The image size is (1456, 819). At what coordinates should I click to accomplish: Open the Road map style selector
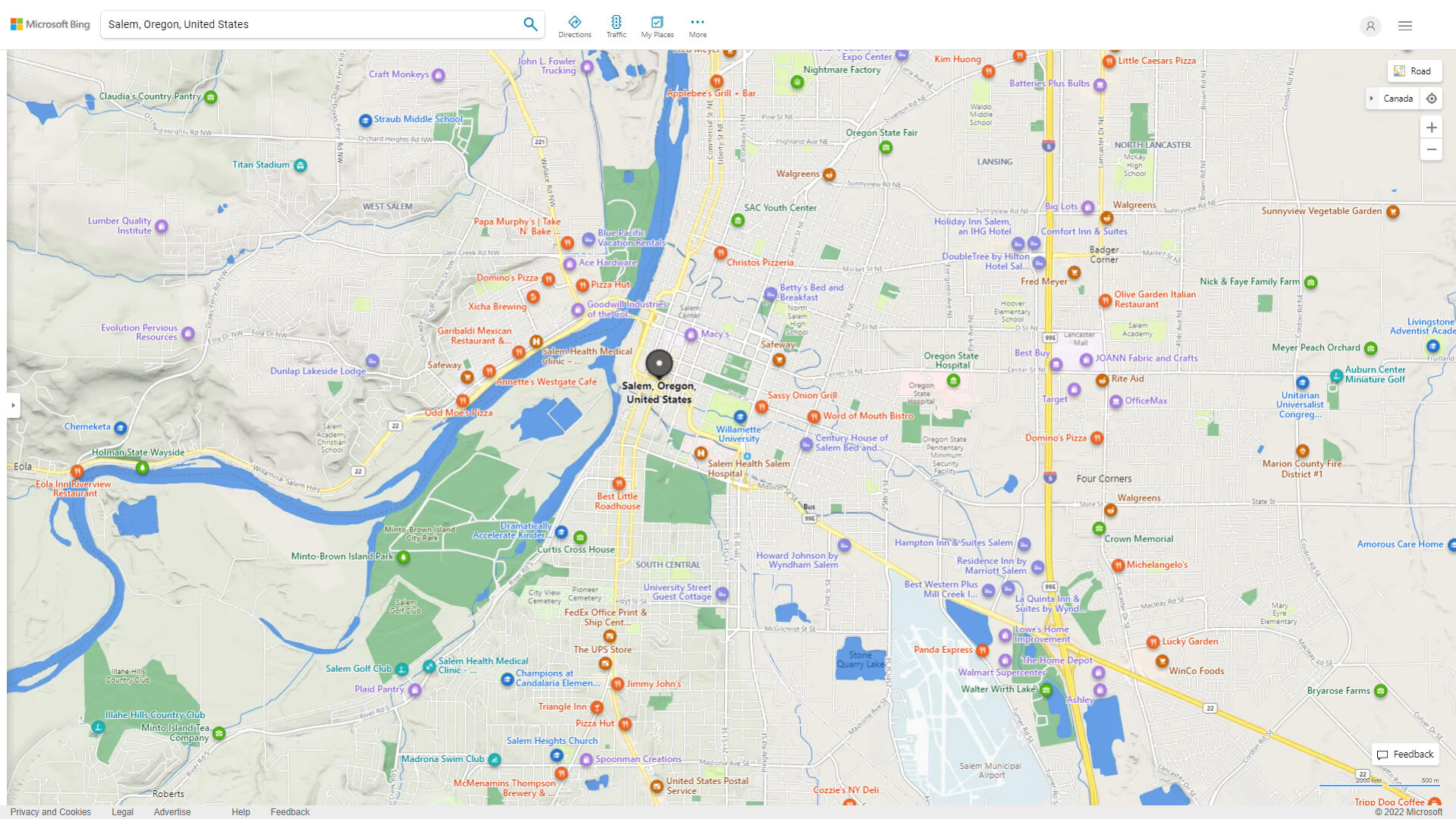1414,71
